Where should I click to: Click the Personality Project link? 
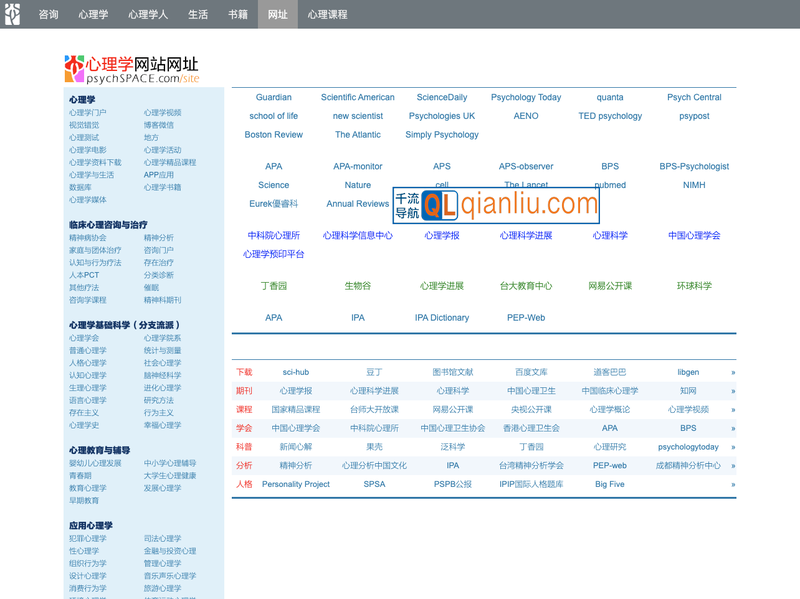click(x=296, y=484)
